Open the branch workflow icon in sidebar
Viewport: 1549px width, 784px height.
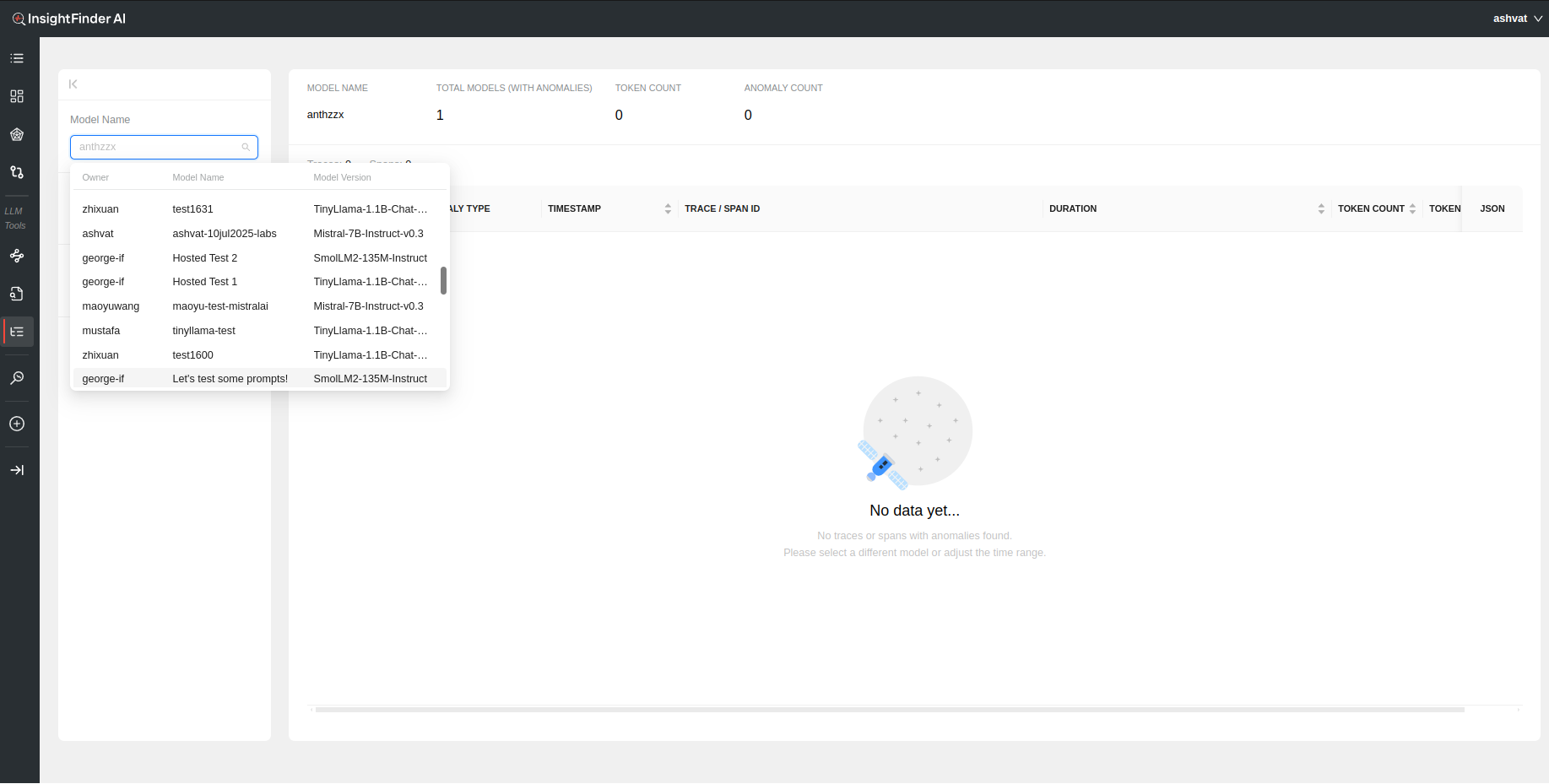(17, 172)
